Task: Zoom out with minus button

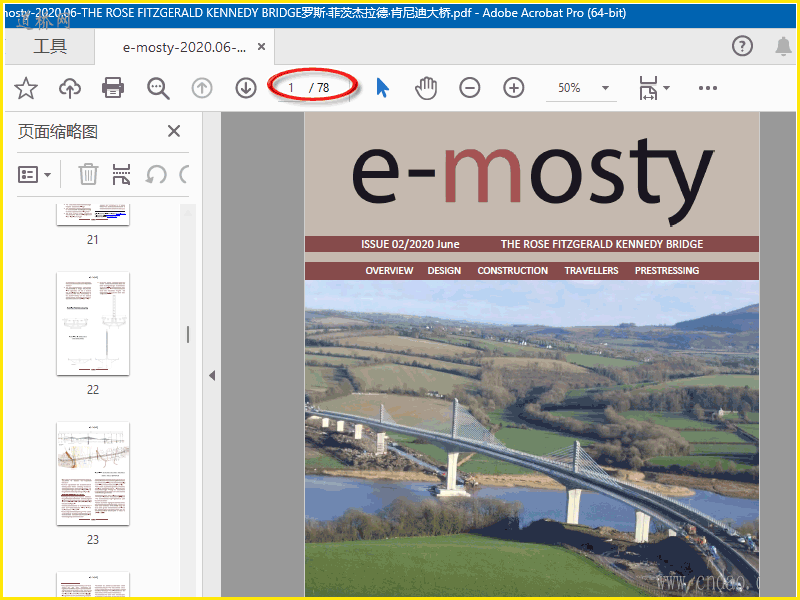Action: (x=470, y=88)
